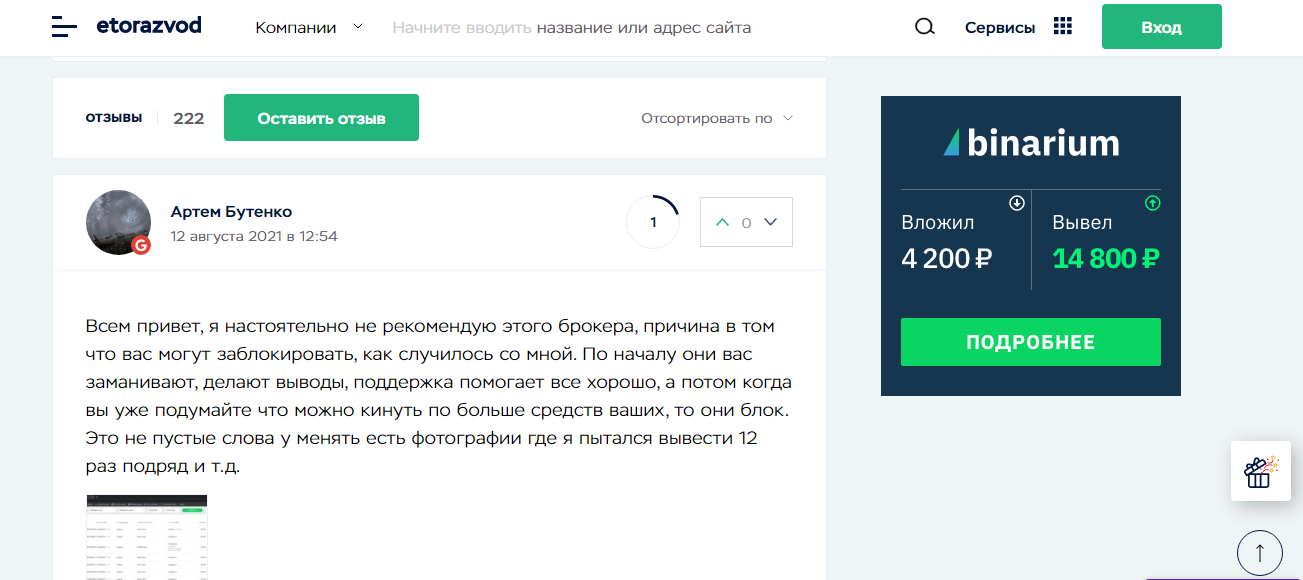Go to etorazvod home logo
The image size is (1303, 580).
(149, 26)
